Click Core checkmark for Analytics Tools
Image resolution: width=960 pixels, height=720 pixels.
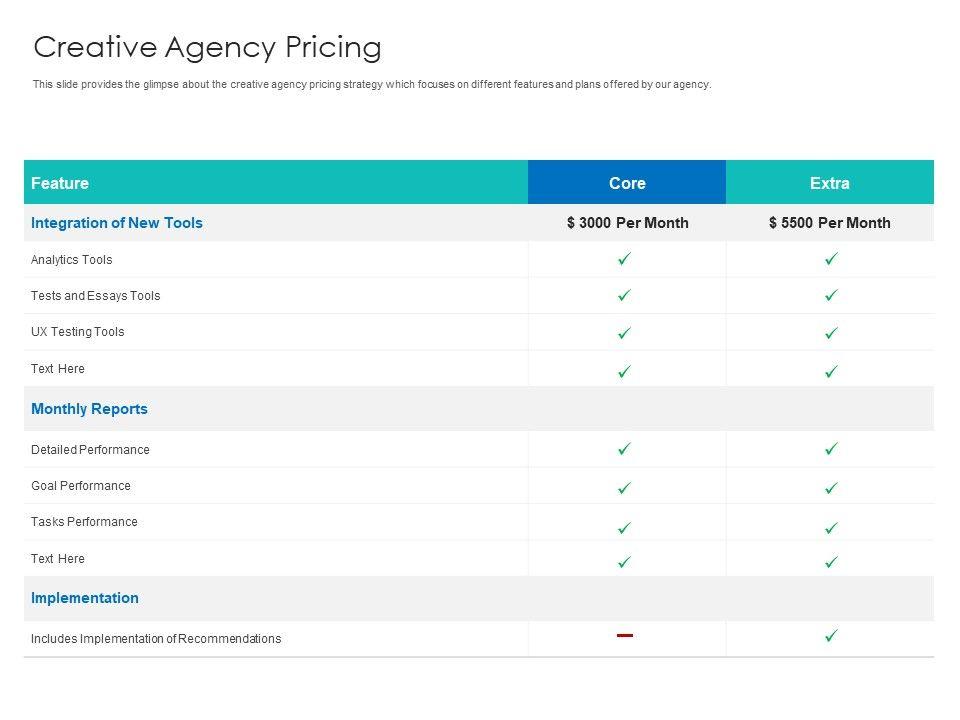[x=624, y=259]
